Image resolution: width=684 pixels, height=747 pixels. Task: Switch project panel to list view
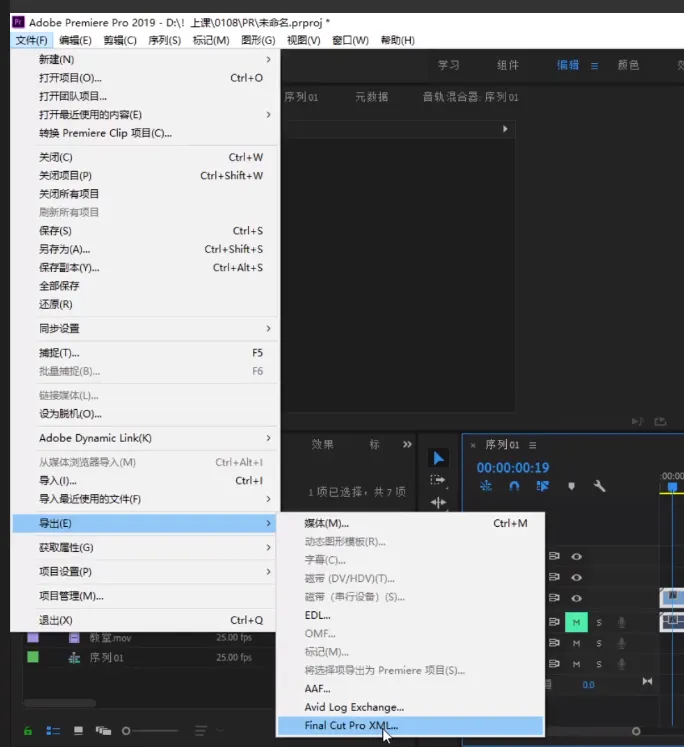[x=53, y=730]
